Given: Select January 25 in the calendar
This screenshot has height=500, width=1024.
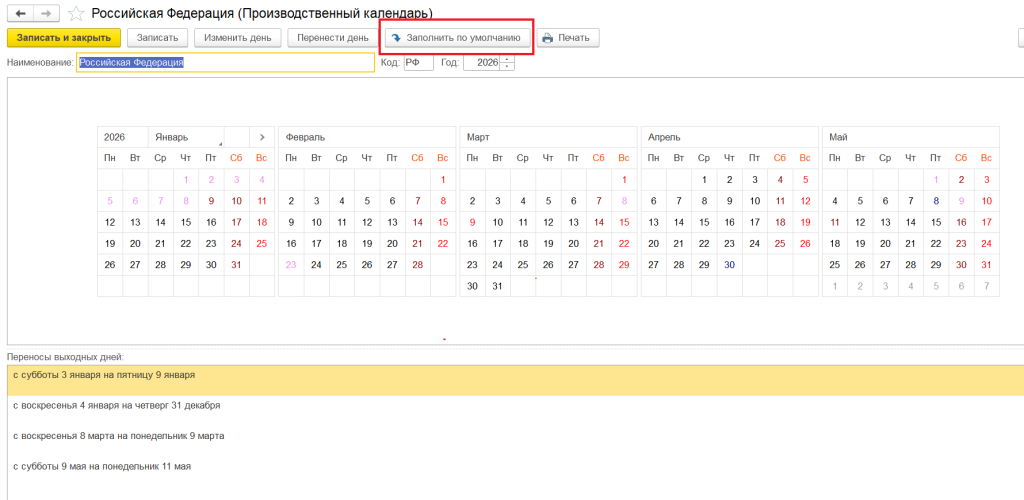Looking at the screenshot, I should (x=262, y=243).
